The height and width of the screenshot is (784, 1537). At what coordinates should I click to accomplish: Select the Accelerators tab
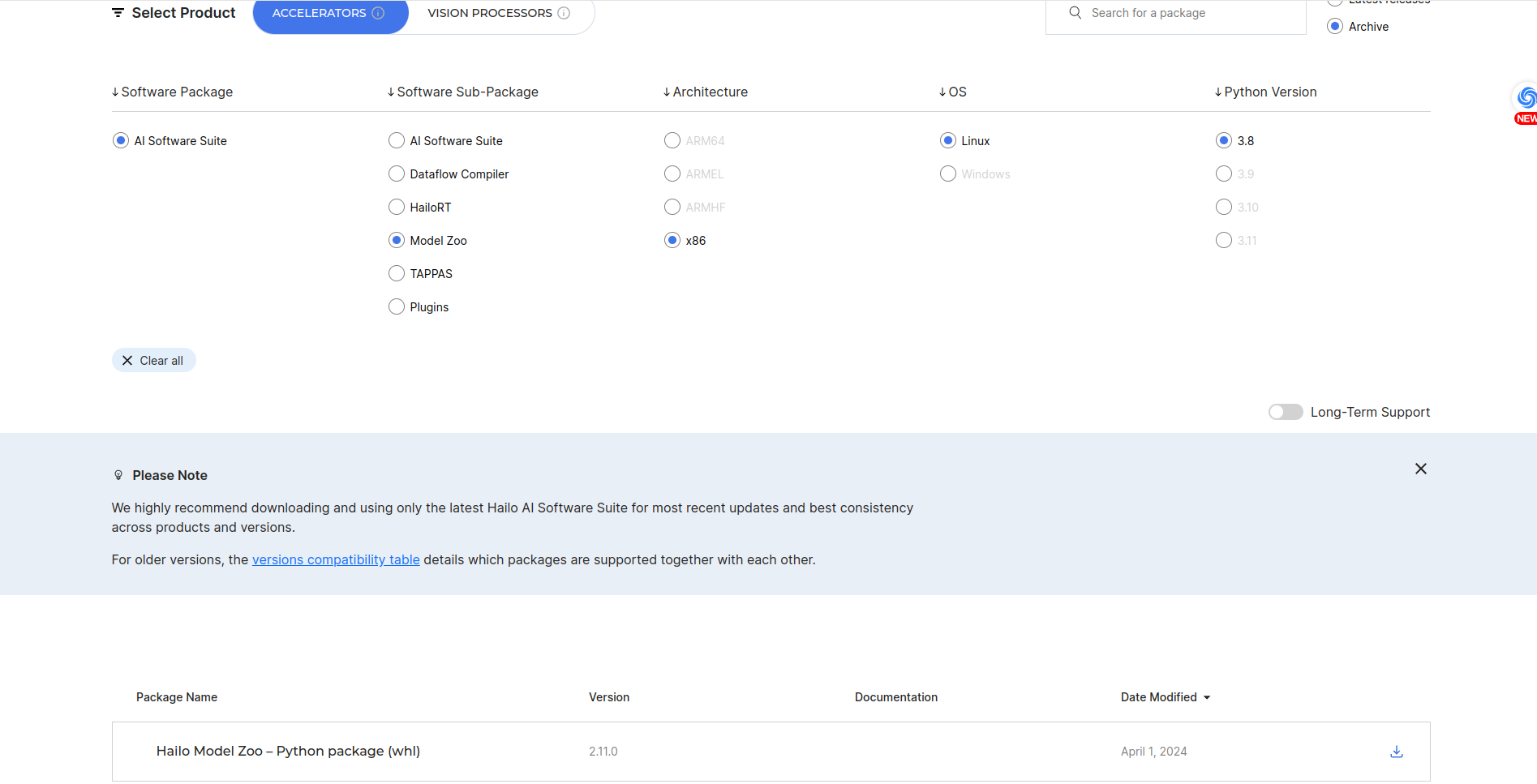330,14
